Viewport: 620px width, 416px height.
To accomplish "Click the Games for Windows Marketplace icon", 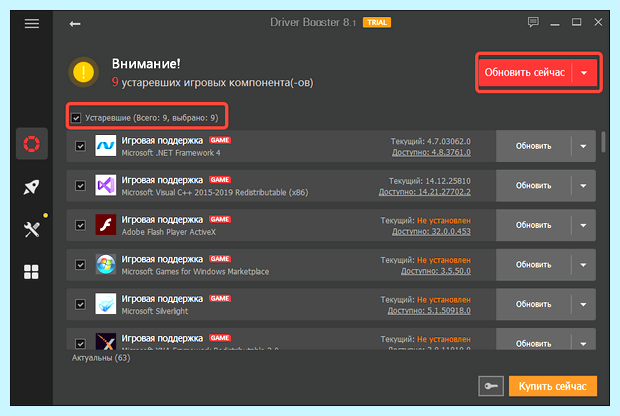I will [106, 265].
